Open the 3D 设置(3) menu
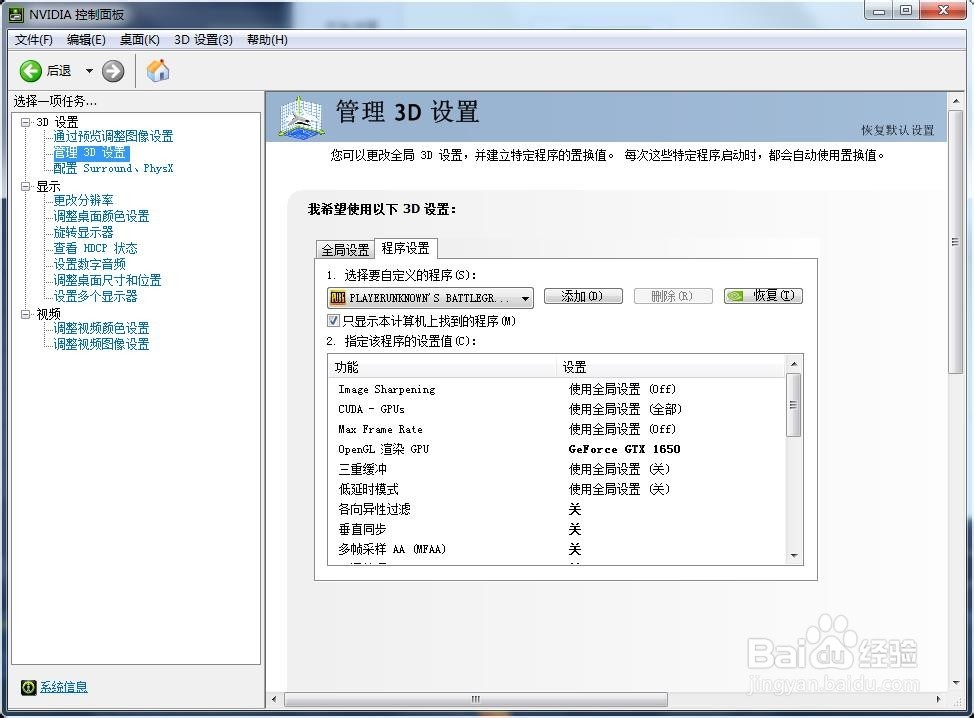The image size is (974, 718). [203, 40]
